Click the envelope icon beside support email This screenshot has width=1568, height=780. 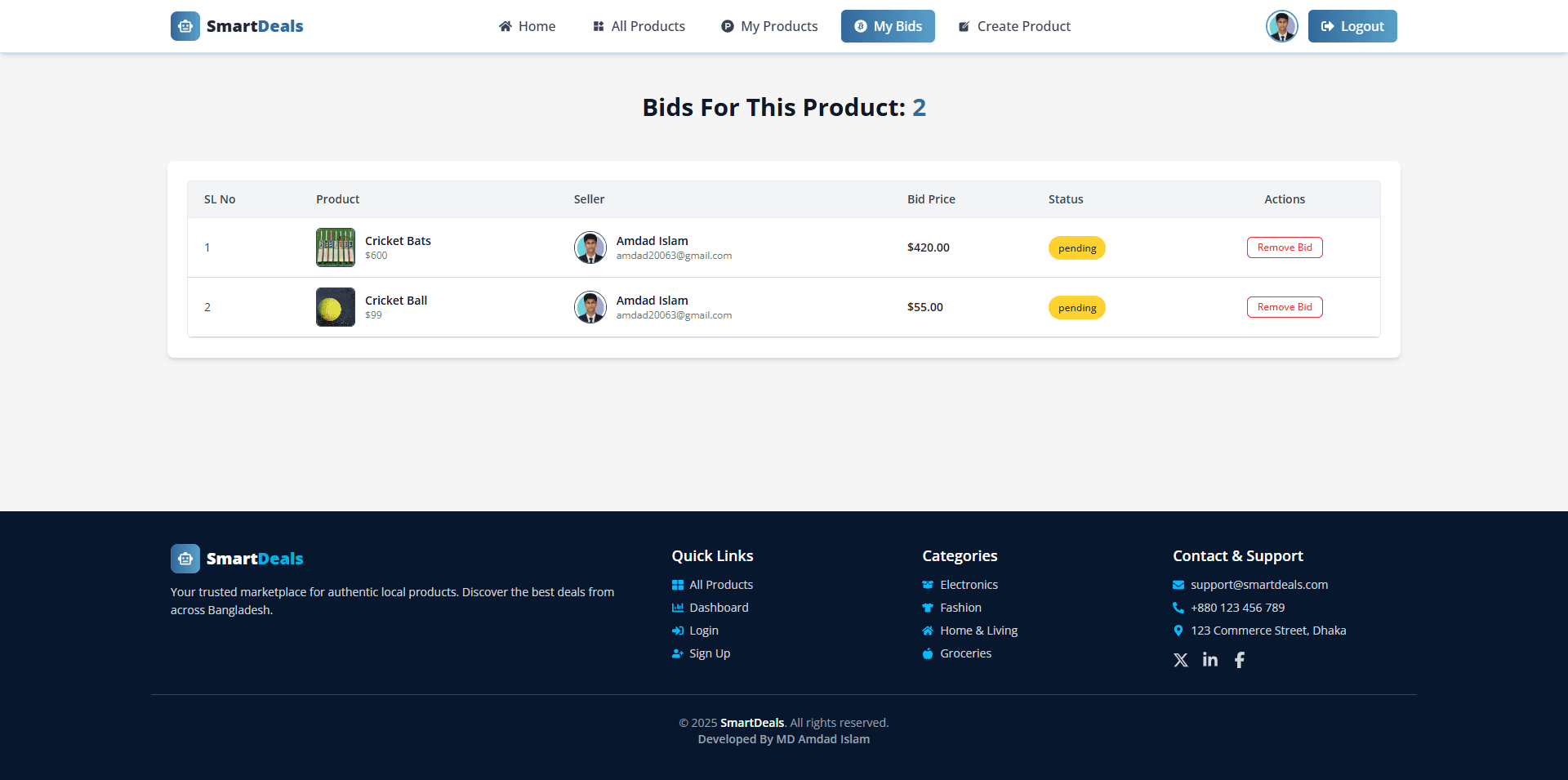click(1178, 585)
